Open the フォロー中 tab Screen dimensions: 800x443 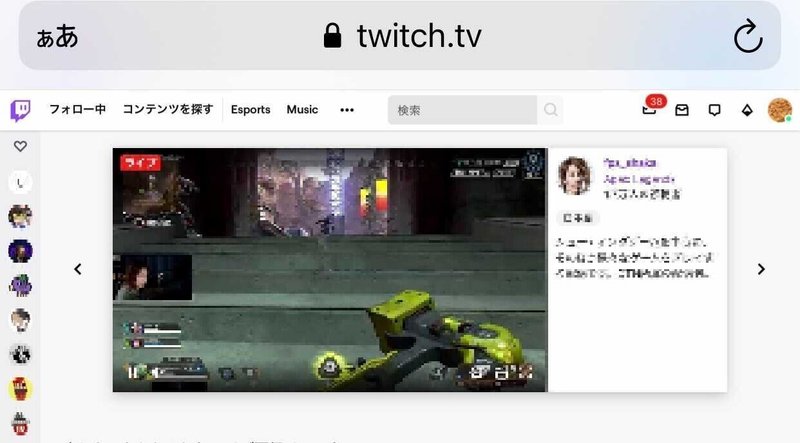(x=78, y=110)
